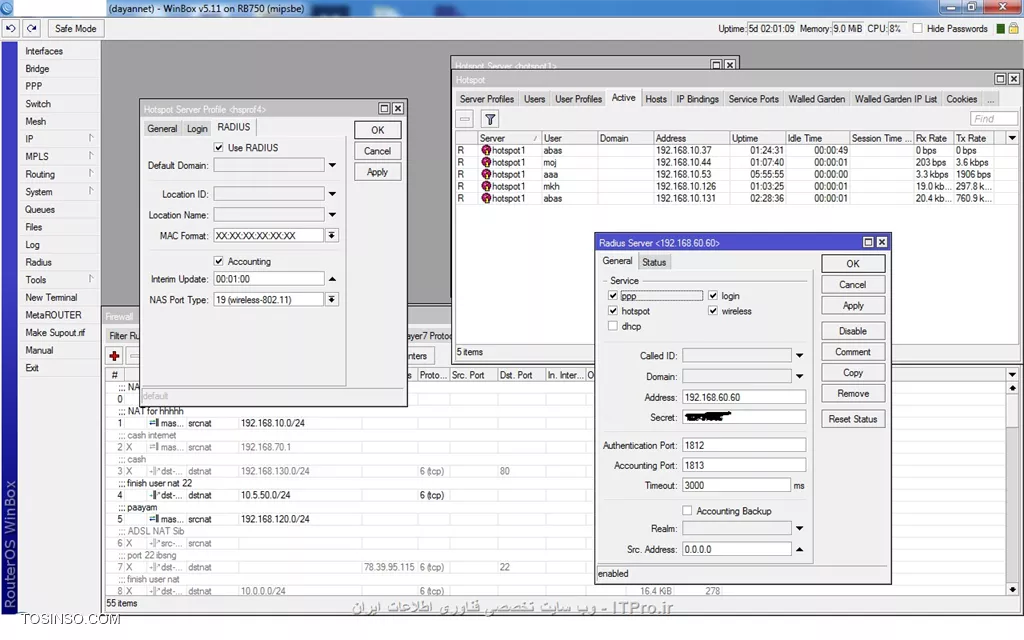Click the Timeout field showing 3000

(736, 485)
